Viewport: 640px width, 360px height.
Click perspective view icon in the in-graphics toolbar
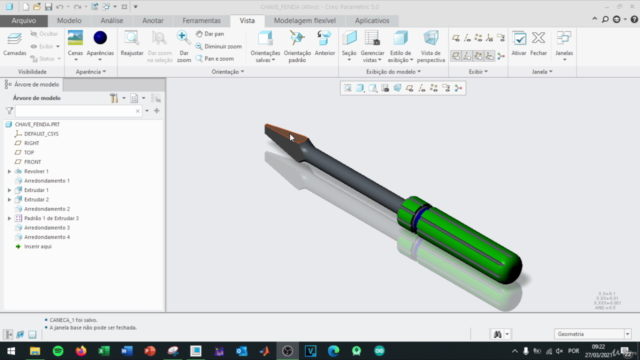(397, 88)
